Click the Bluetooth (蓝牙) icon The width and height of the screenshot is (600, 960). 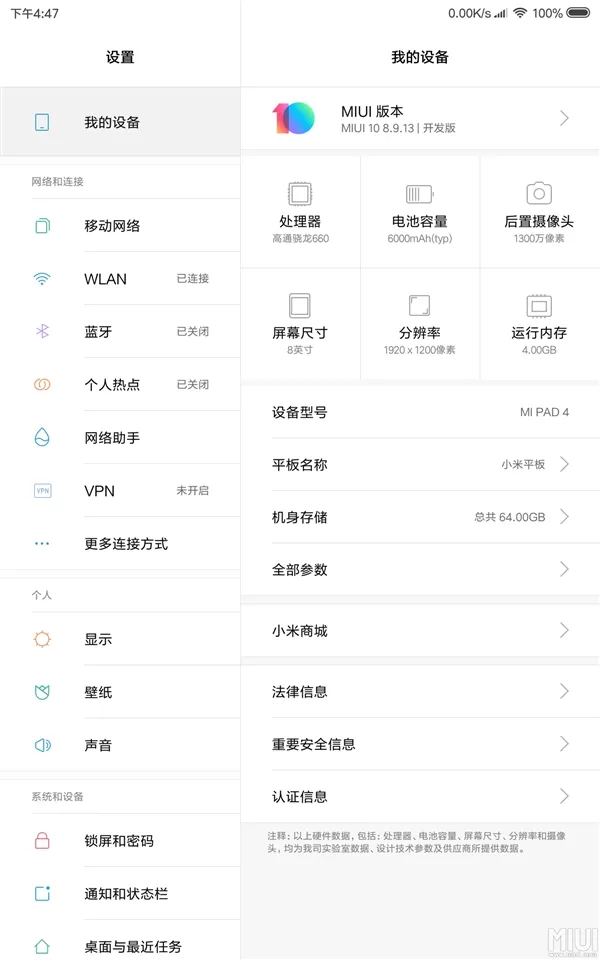click(x=42, y=332)
